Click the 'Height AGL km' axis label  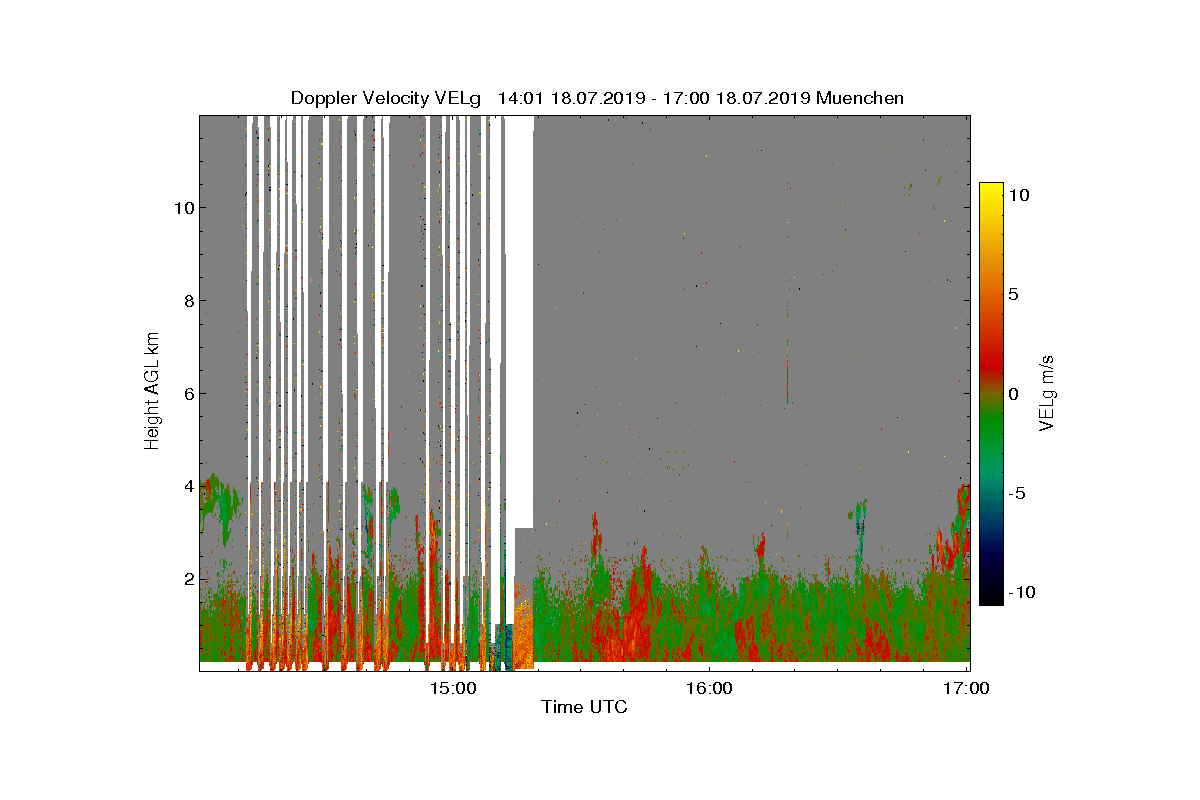click(x=153, y=391)
